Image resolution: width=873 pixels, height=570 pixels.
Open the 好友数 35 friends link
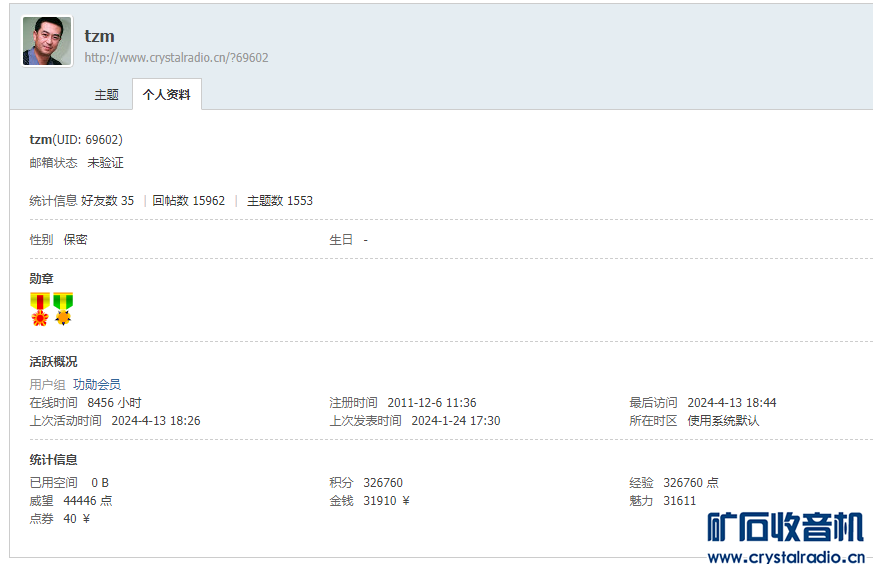tap(107, 201)
